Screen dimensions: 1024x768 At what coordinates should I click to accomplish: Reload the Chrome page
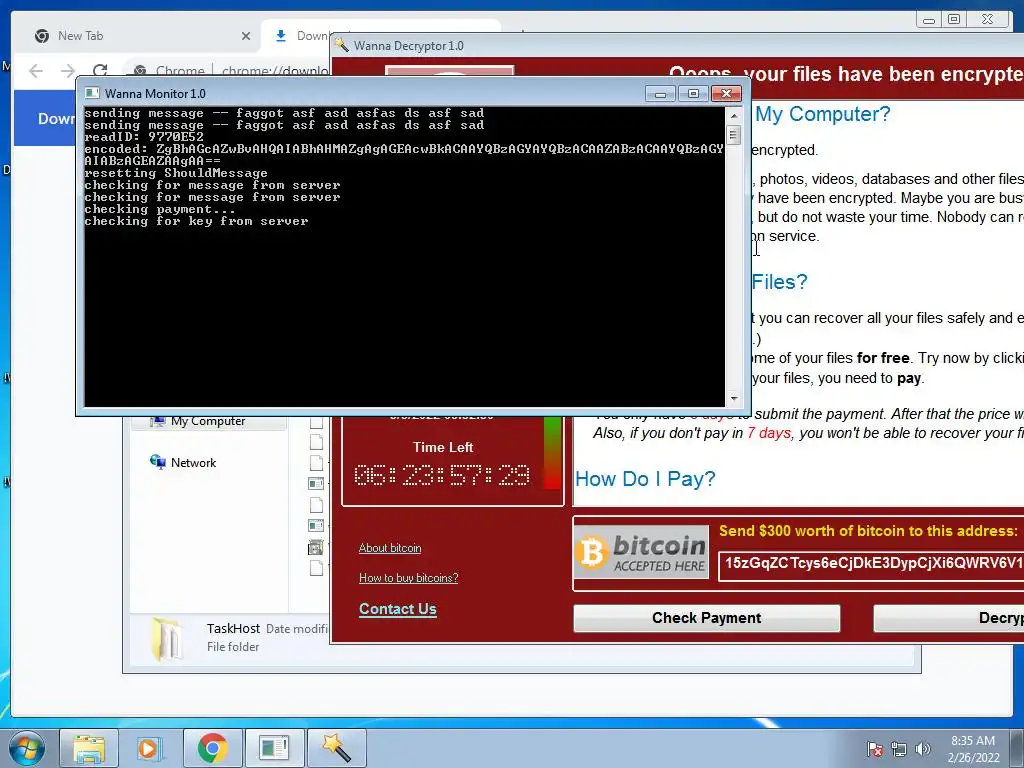[100, 71]
